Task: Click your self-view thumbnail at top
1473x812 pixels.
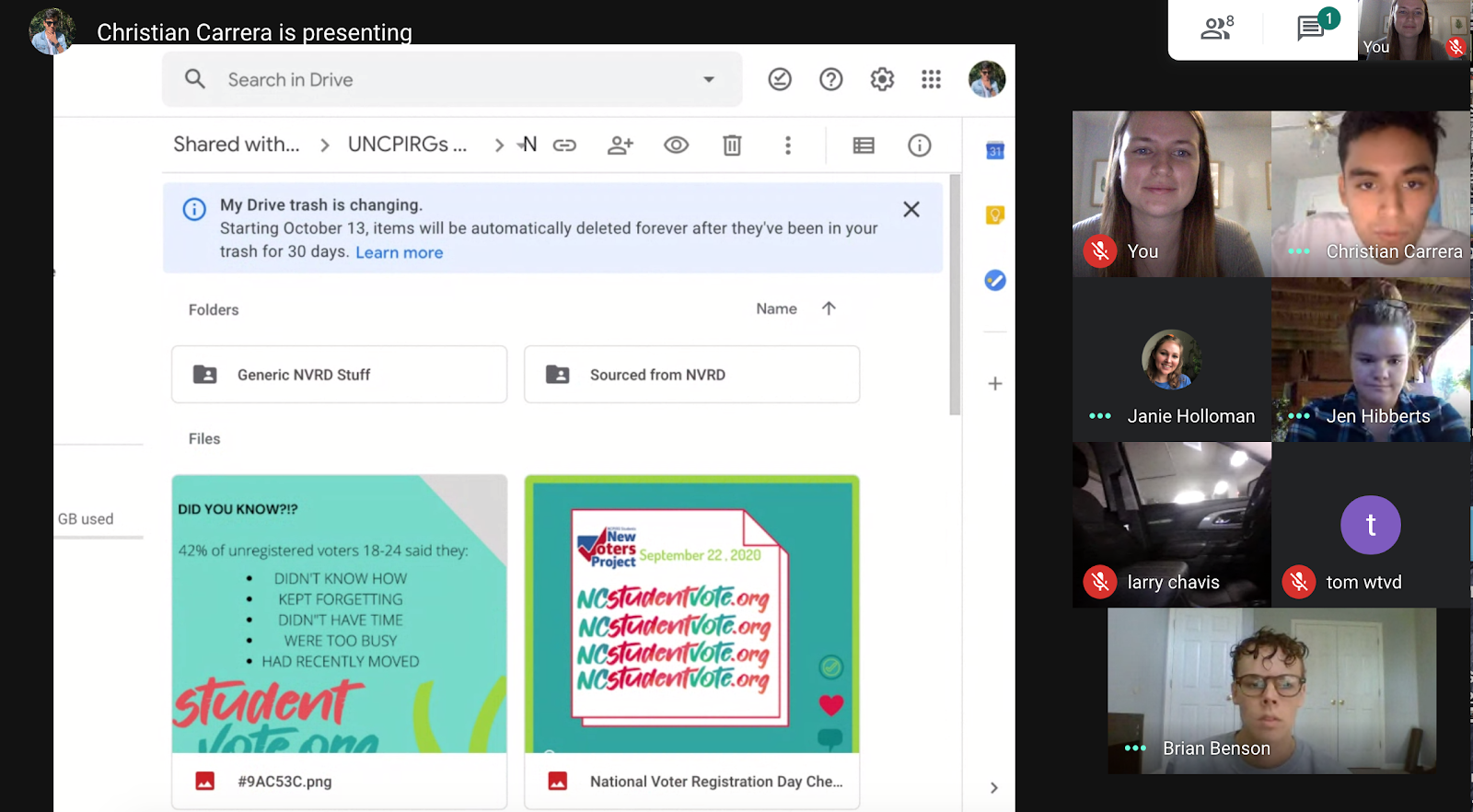Action: [x=1413, y=30]
